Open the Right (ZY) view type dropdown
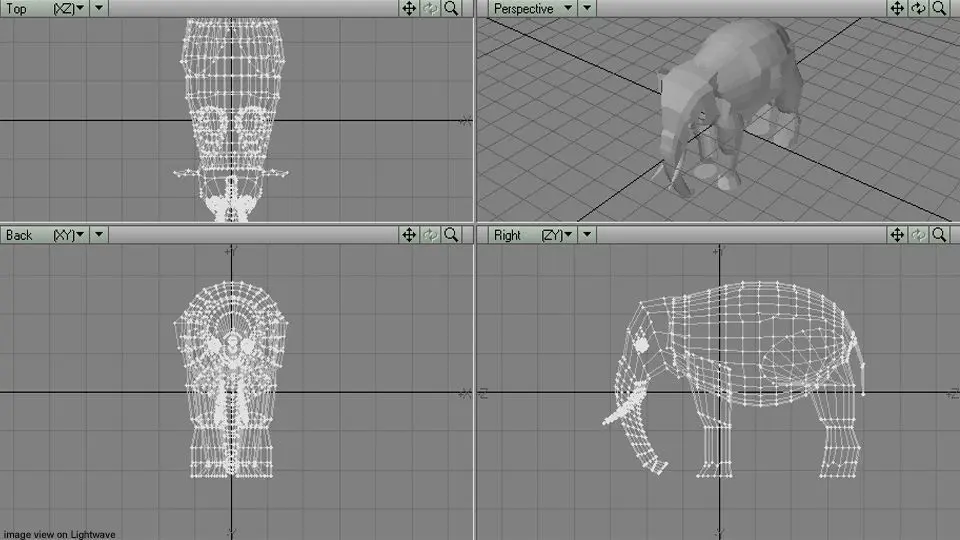The height and width of the screenshot is (540, 960). 533,235
